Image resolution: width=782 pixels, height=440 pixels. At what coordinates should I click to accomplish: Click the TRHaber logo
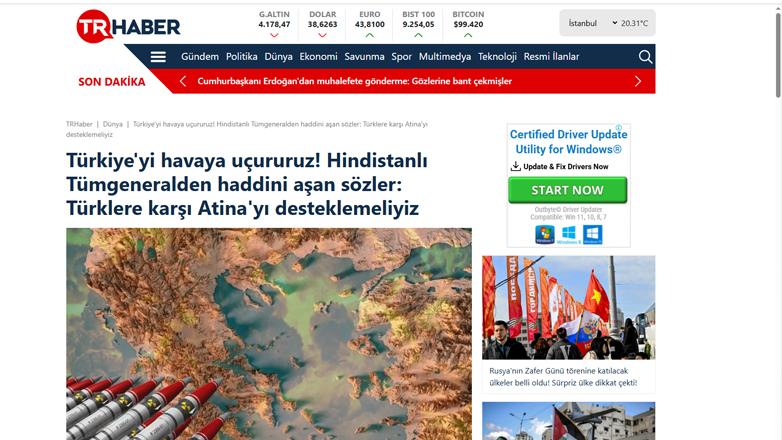(x=128, y=27)
